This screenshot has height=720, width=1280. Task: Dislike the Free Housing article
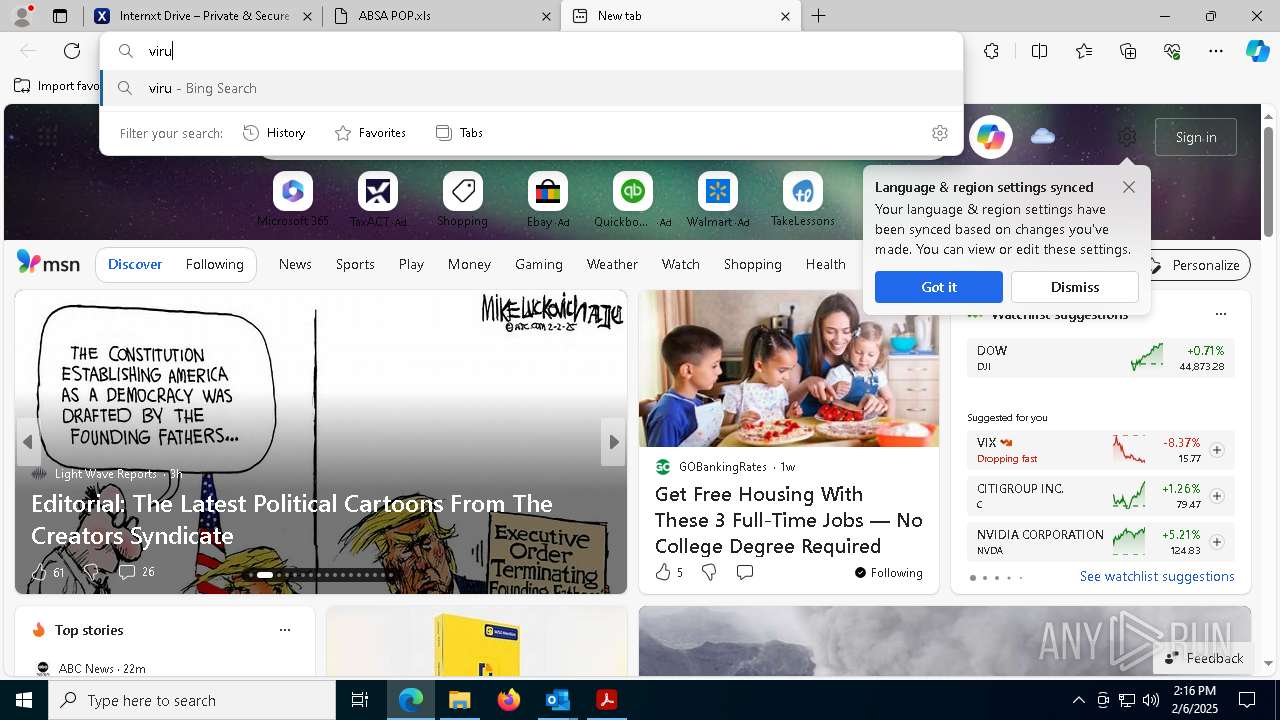coord(709,572)
